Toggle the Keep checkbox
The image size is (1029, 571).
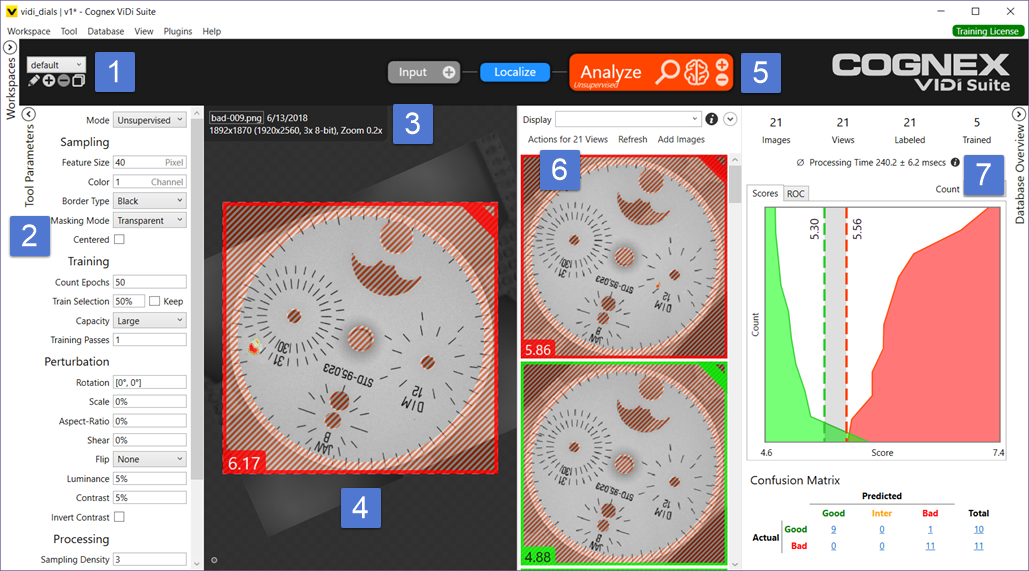154,301
